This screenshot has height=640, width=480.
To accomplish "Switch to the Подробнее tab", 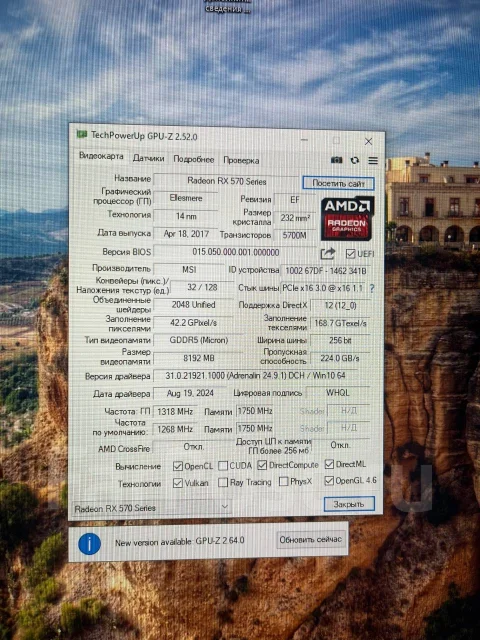I will 193,160.
